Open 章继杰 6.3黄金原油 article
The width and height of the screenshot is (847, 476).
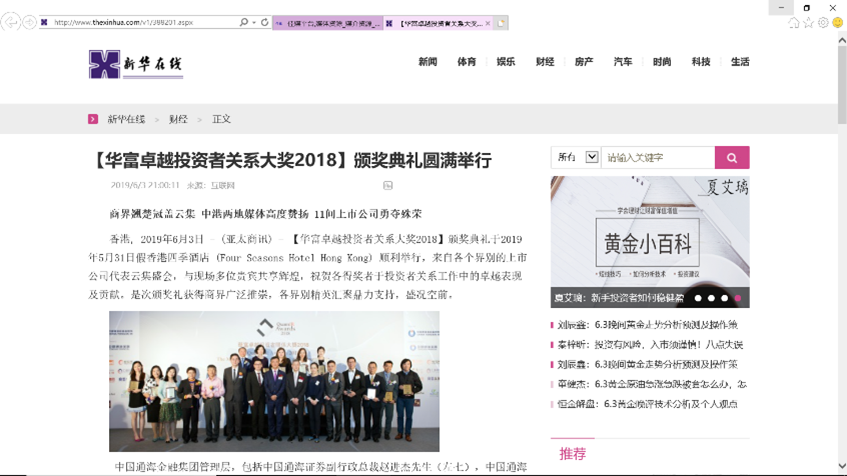[652, 384]
